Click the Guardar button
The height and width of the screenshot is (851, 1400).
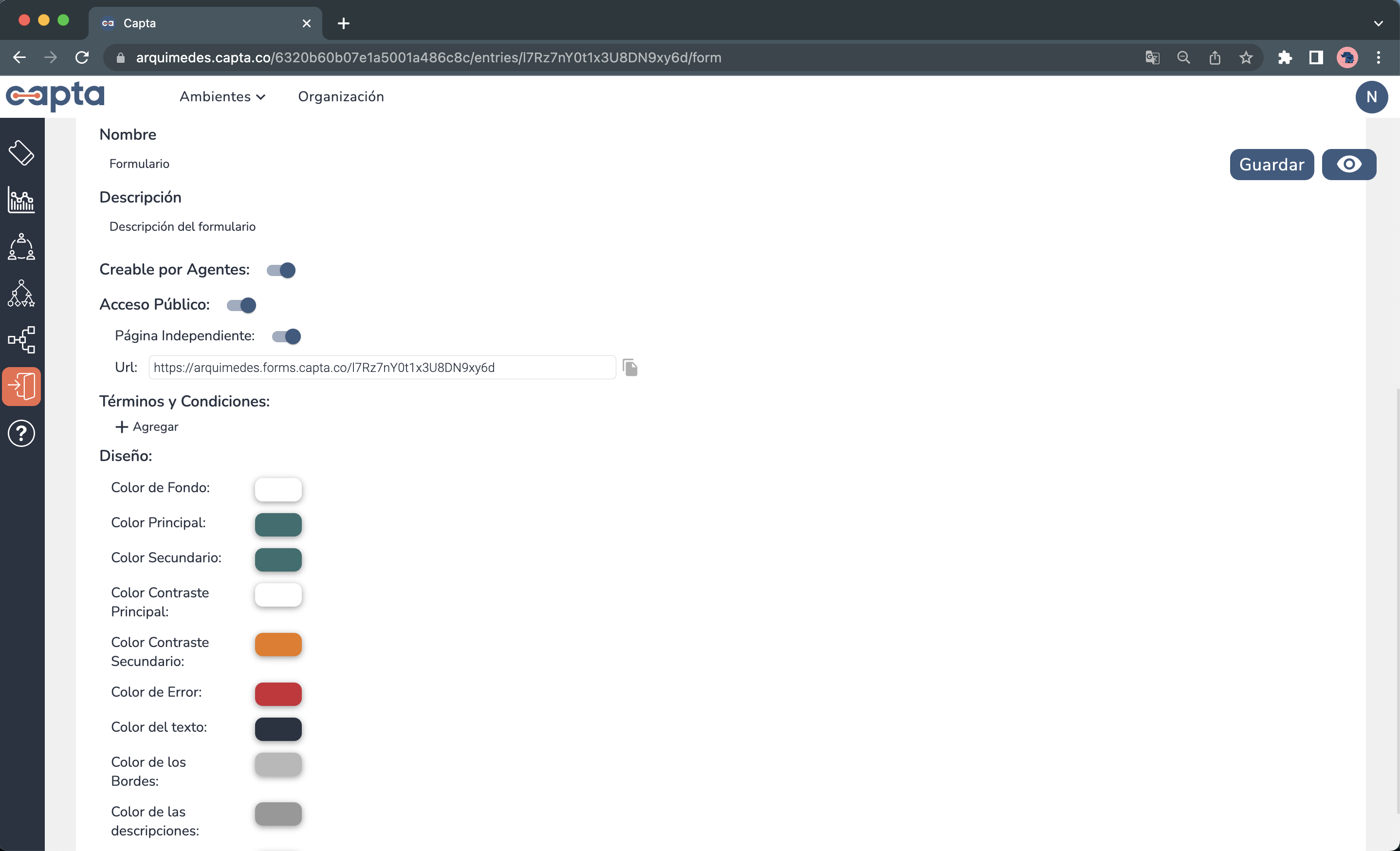tap(1271, 164)
